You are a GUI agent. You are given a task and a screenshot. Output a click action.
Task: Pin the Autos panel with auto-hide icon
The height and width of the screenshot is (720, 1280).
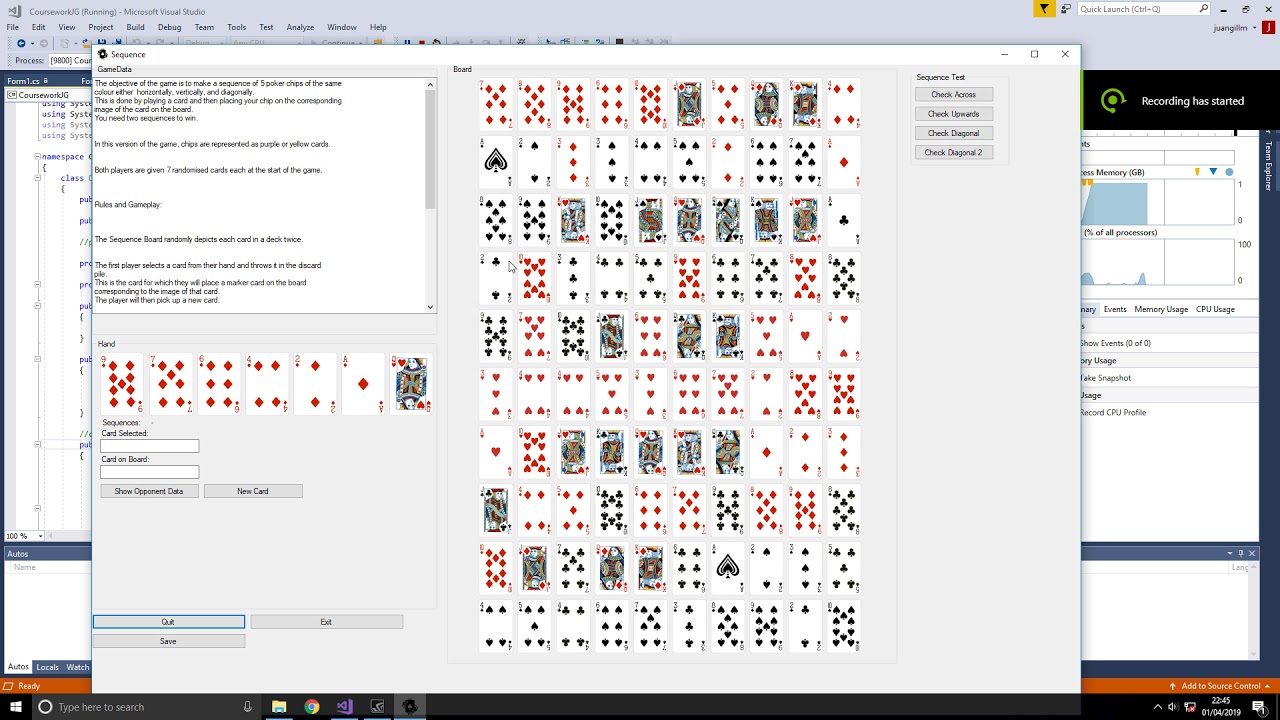pyautogui.click(x=1241, y=553)
